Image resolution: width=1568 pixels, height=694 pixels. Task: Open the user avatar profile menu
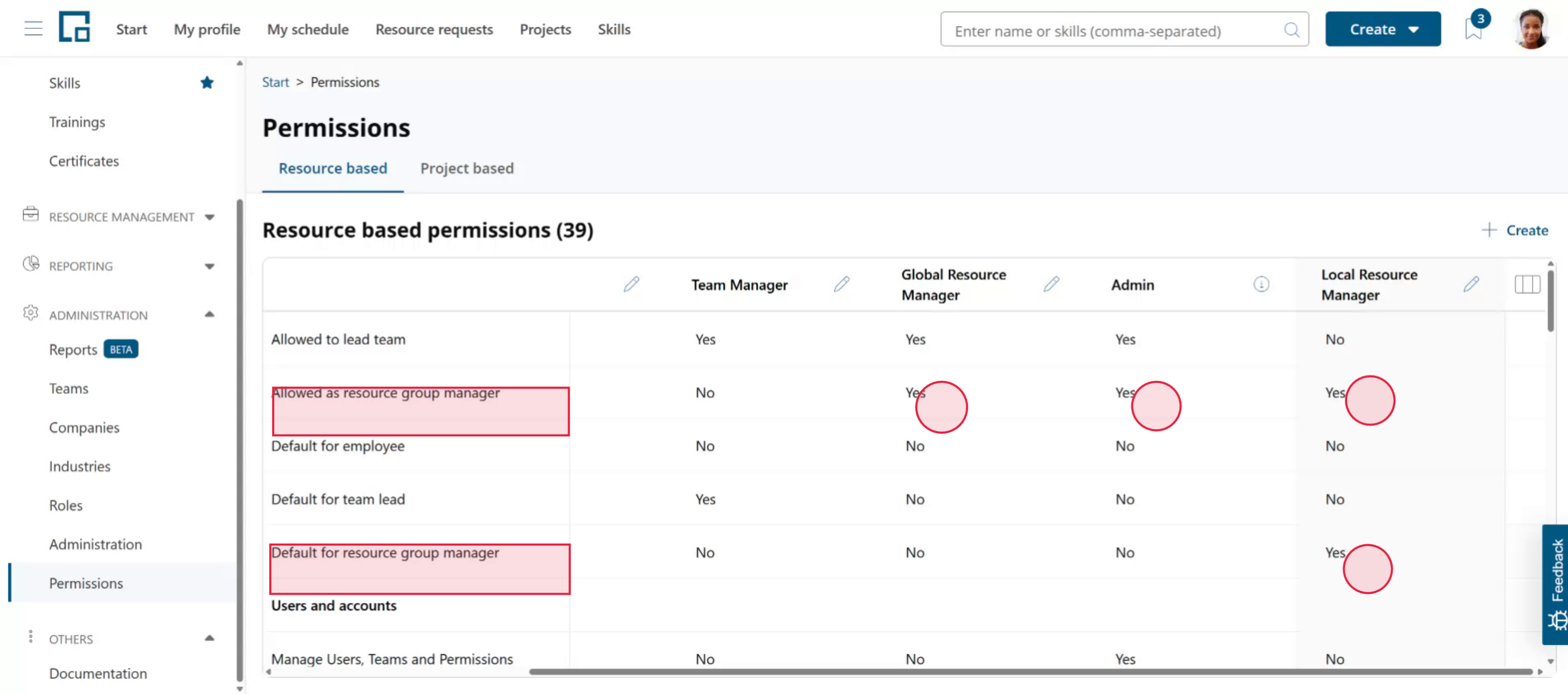(x=1531, y=29)
